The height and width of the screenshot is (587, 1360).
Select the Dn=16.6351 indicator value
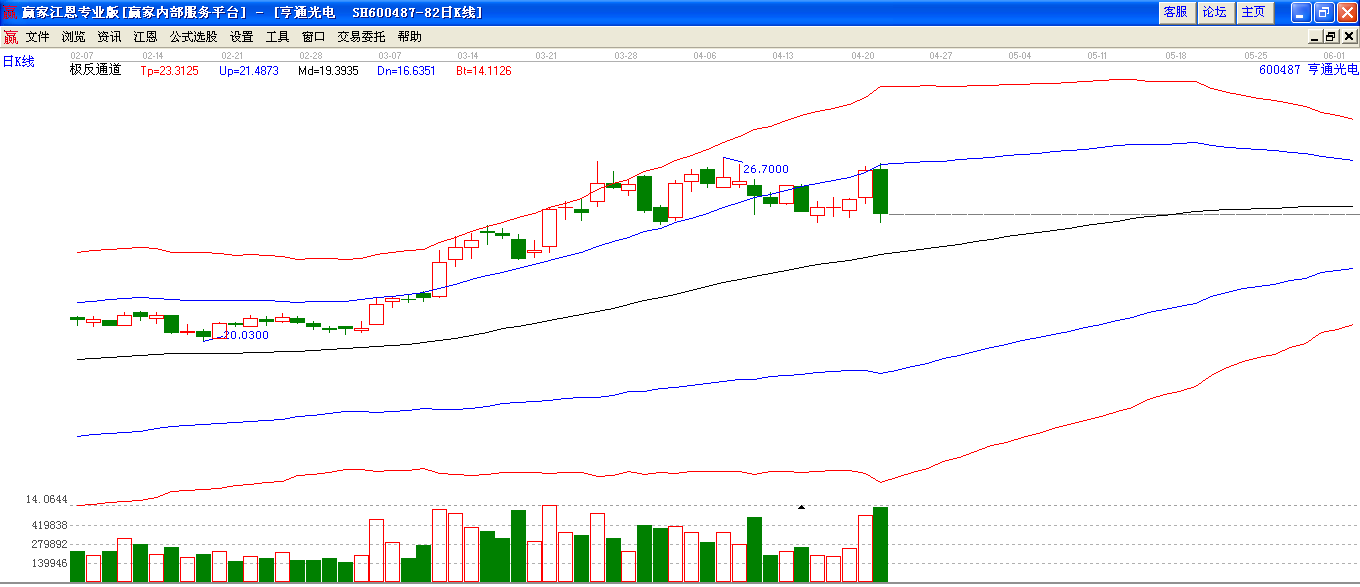pyautogui.click(x=406, y=71)
